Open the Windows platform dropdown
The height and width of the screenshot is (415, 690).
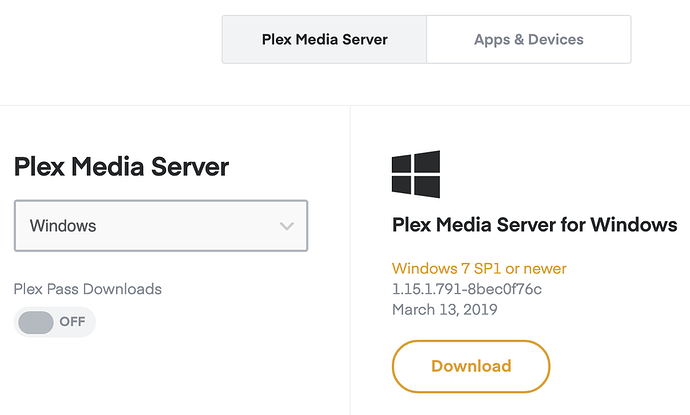160,226
